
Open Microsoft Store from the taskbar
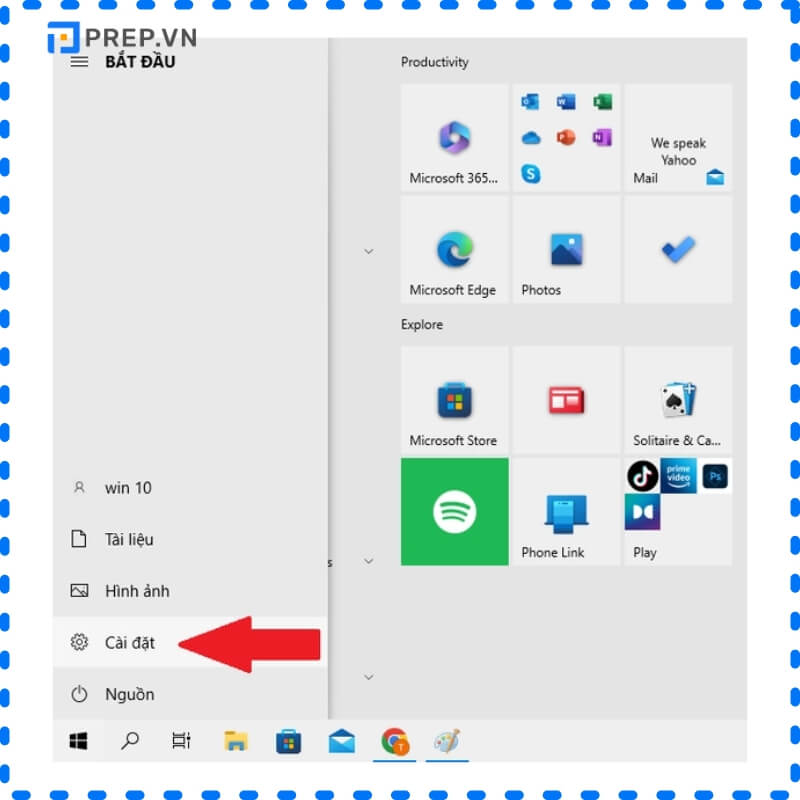pyautogui.click(x=288, y=741)
